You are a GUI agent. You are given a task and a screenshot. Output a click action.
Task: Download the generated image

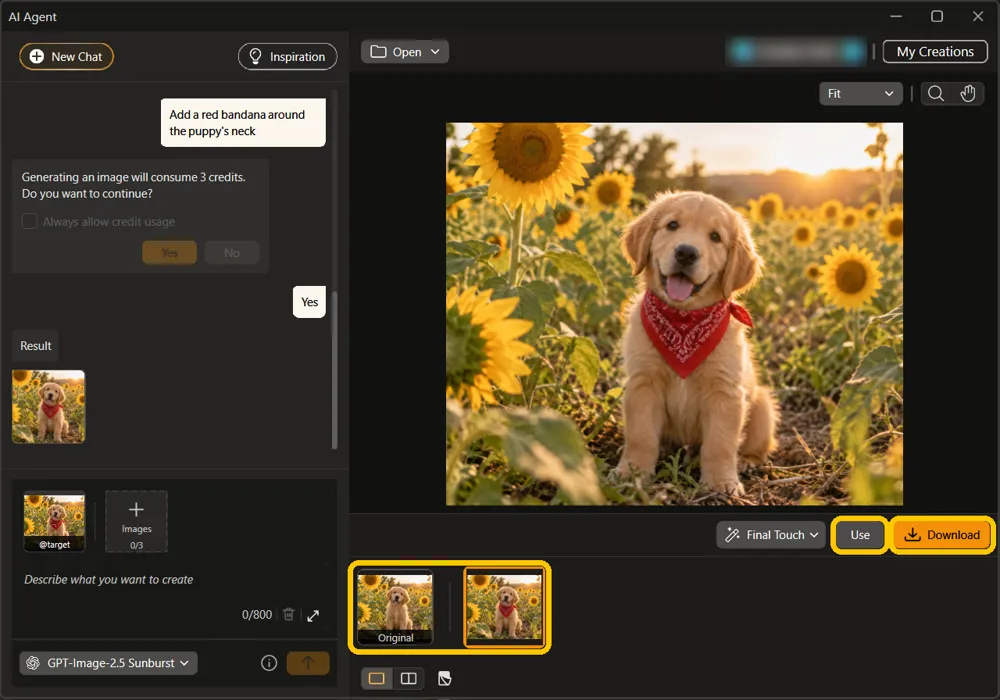click(942, 535)
